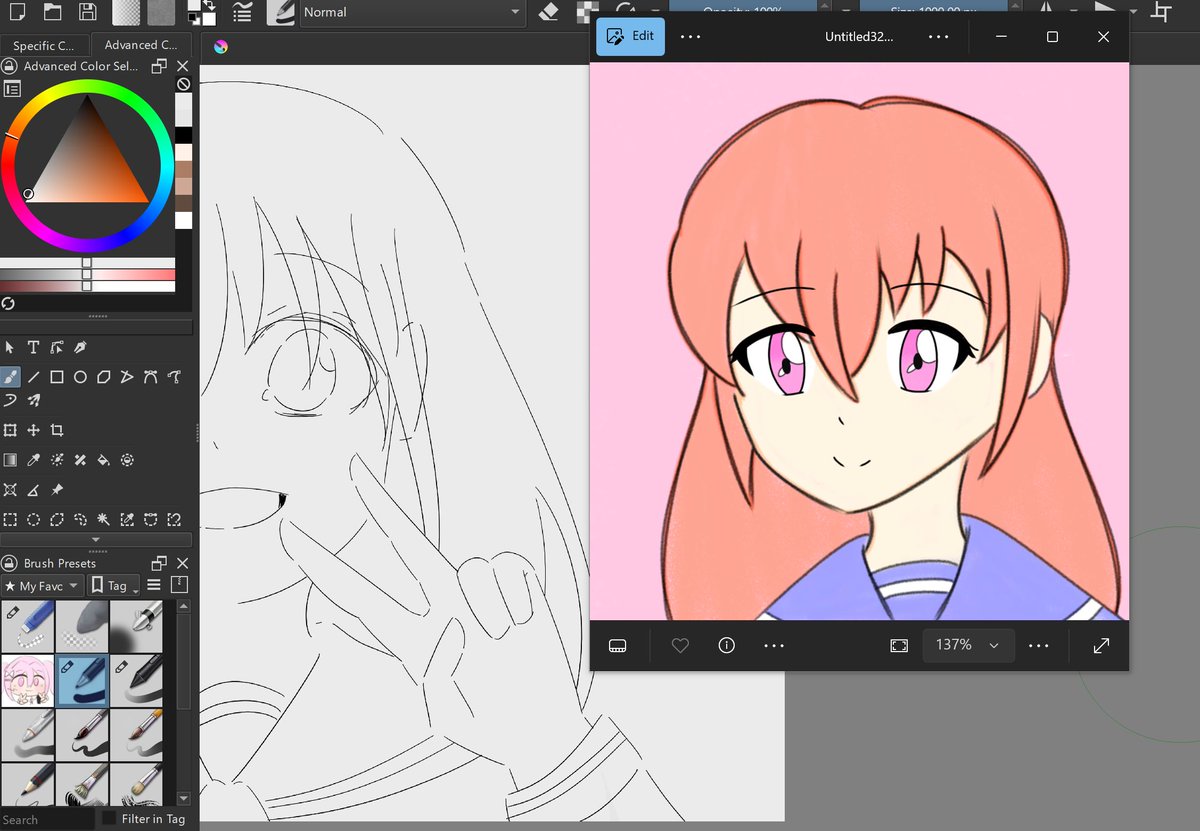Switch to the Advanced Color Selector tab
This screenshot has width=1200, height=831.
[140, 45]
